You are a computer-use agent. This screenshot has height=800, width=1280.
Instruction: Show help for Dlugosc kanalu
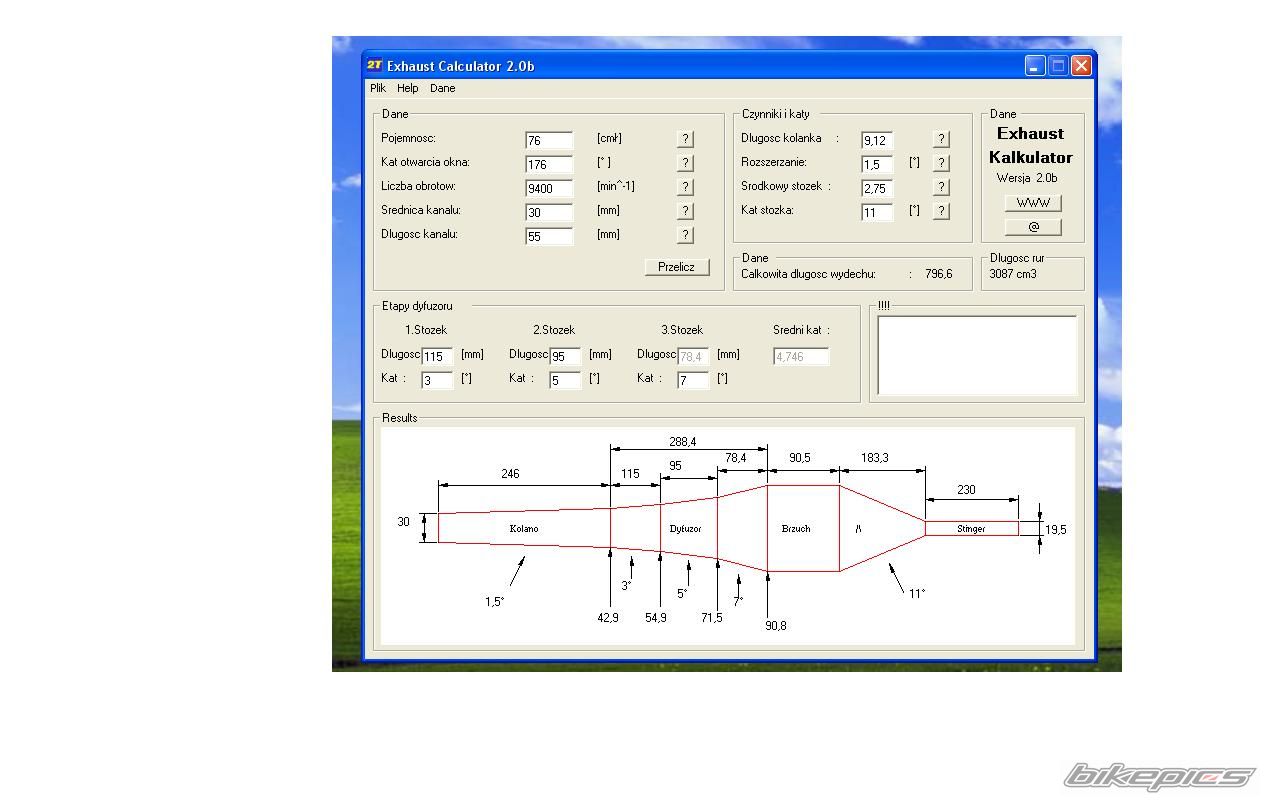coord(685,235)
